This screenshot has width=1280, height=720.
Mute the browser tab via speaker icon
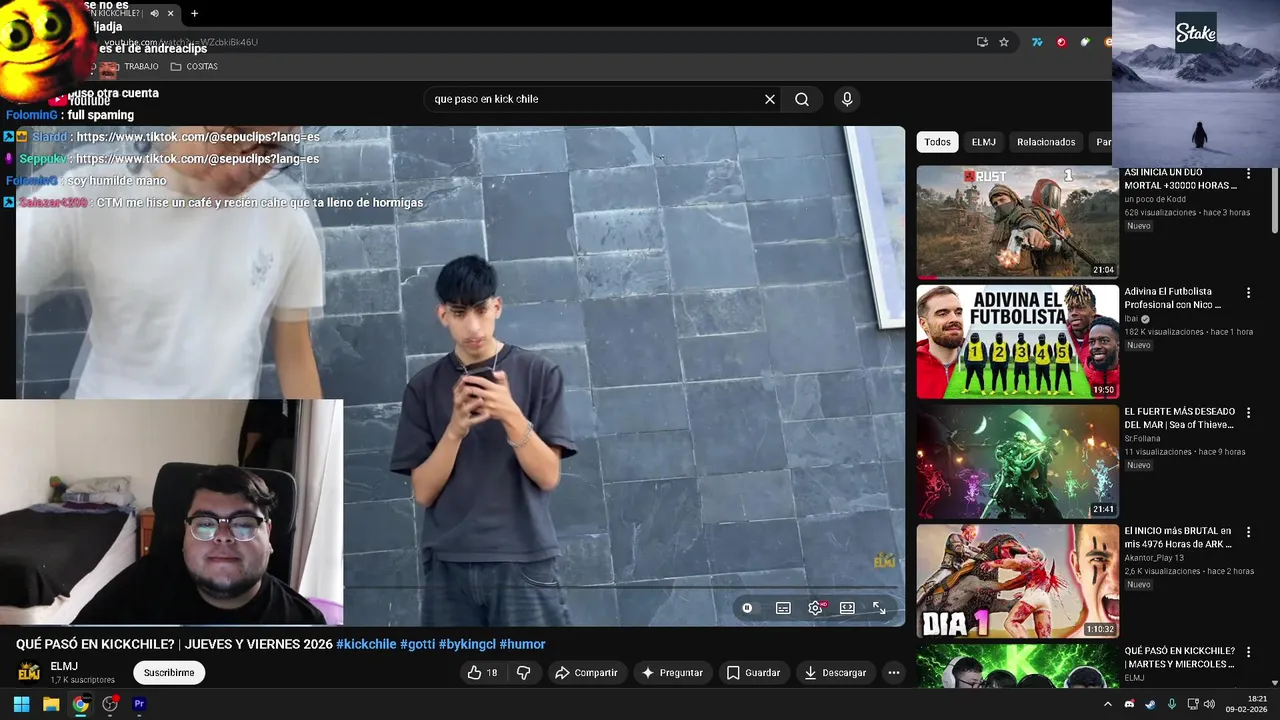154,13
